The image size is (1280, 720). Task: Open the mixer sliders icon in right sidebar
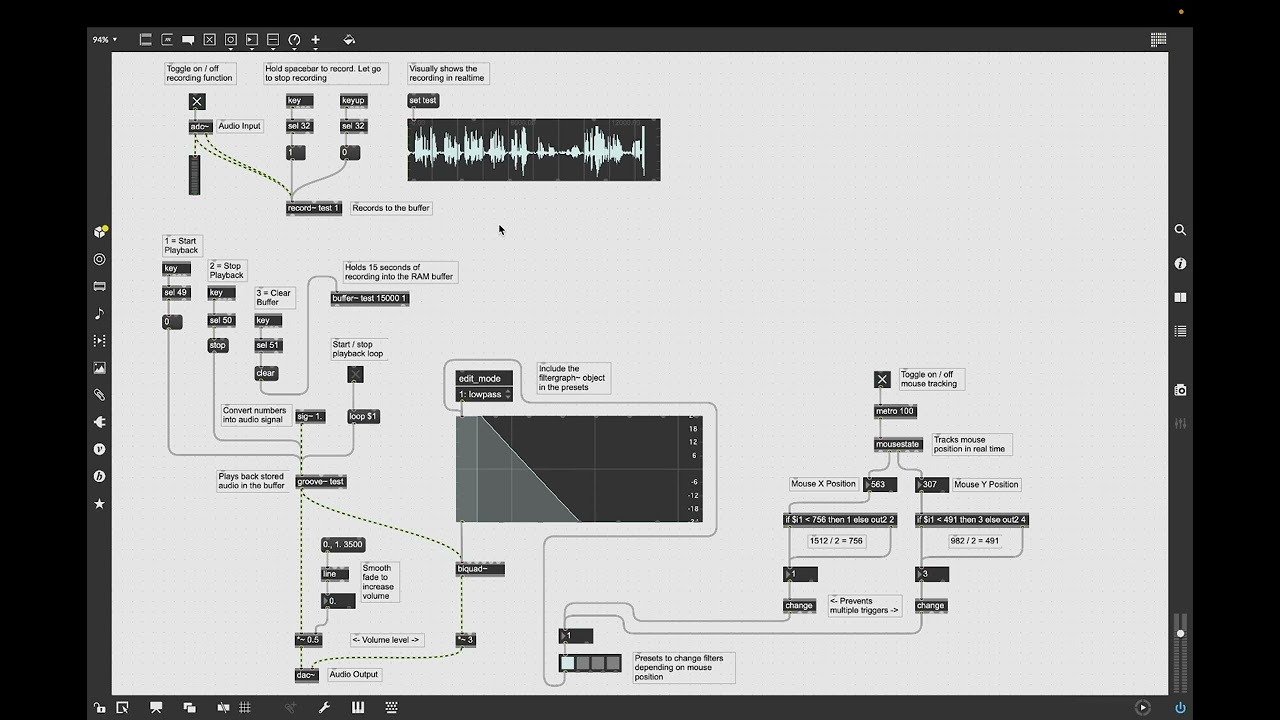1180,423
